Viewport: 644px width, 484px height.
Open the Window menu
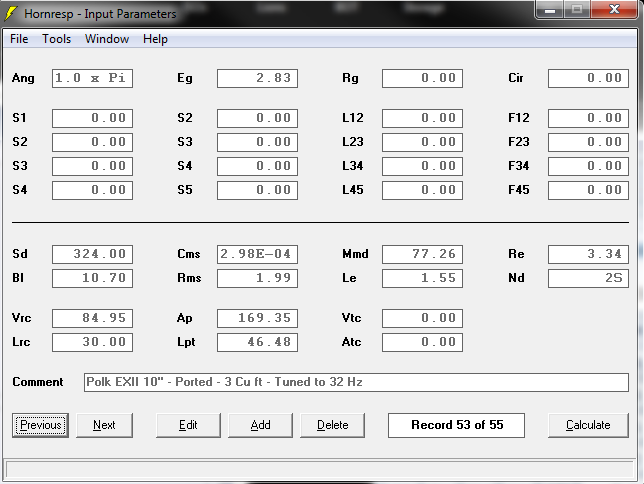pyautogui.click(x=107, y=39)
